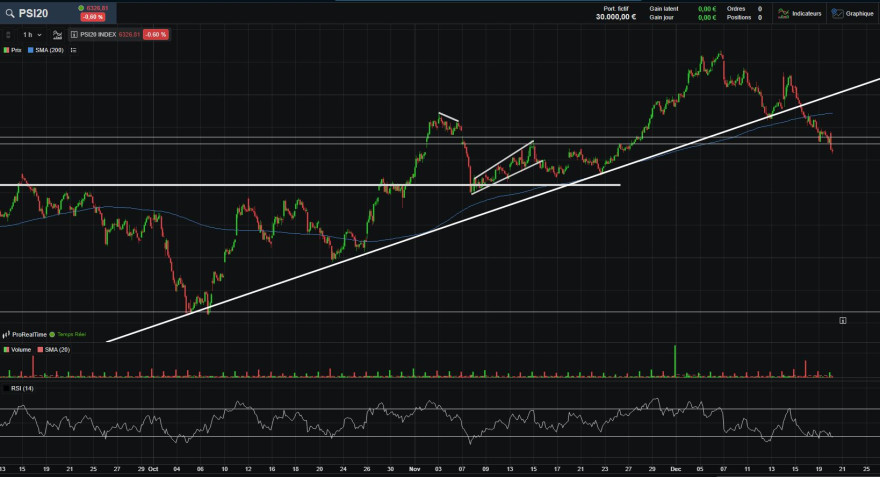Screen dimensions: 880x477
Task: Open the Graphique settings button
Action: tap(852, 13)
